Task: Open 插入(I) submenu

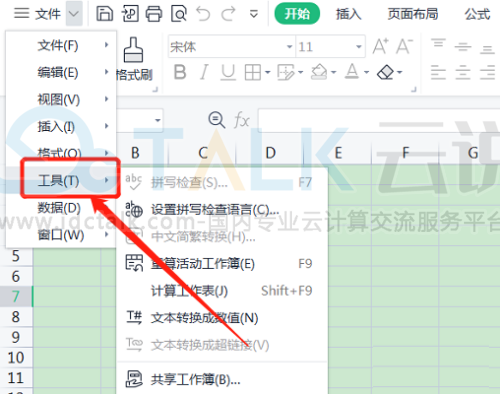Action: (61, 126)
